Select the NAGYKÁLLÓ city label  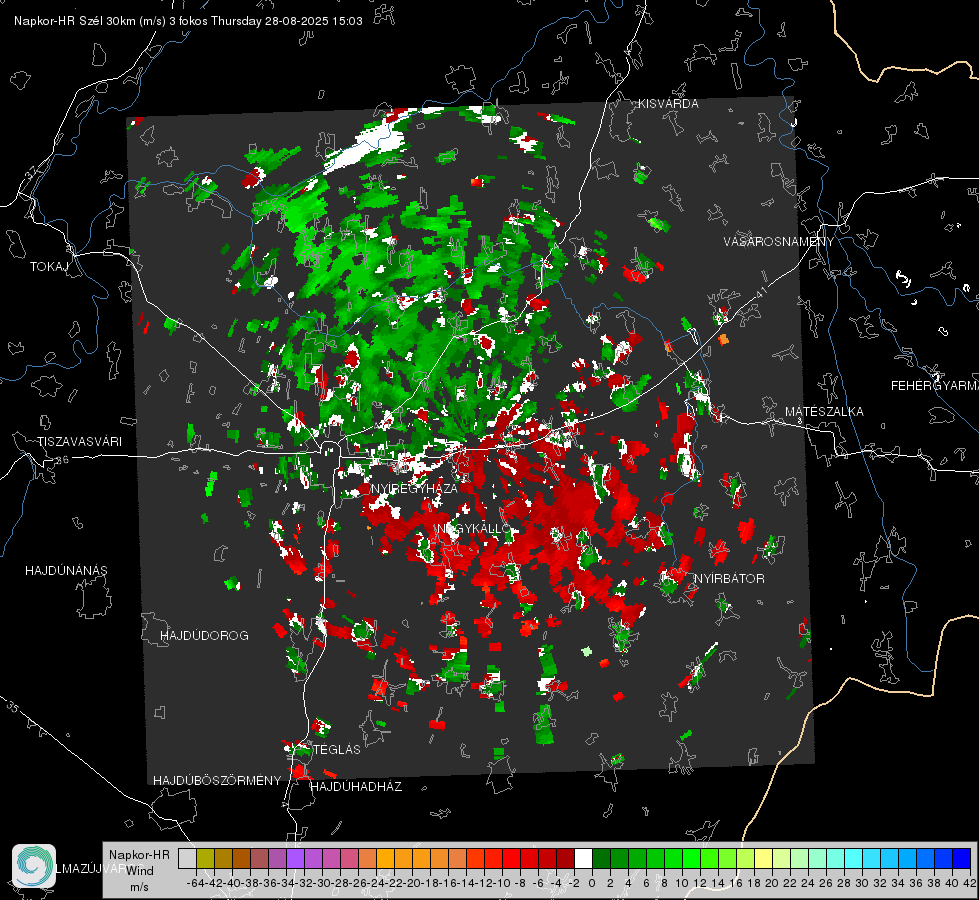[474, 529]
